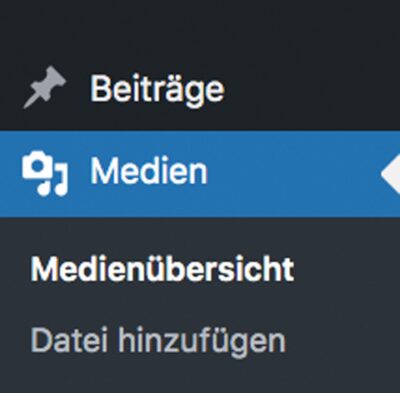The width and height of the screenshot is (400, 393).
Task: Expand the Beiträge section in sidebar
Action: click(x=200, y=89)
